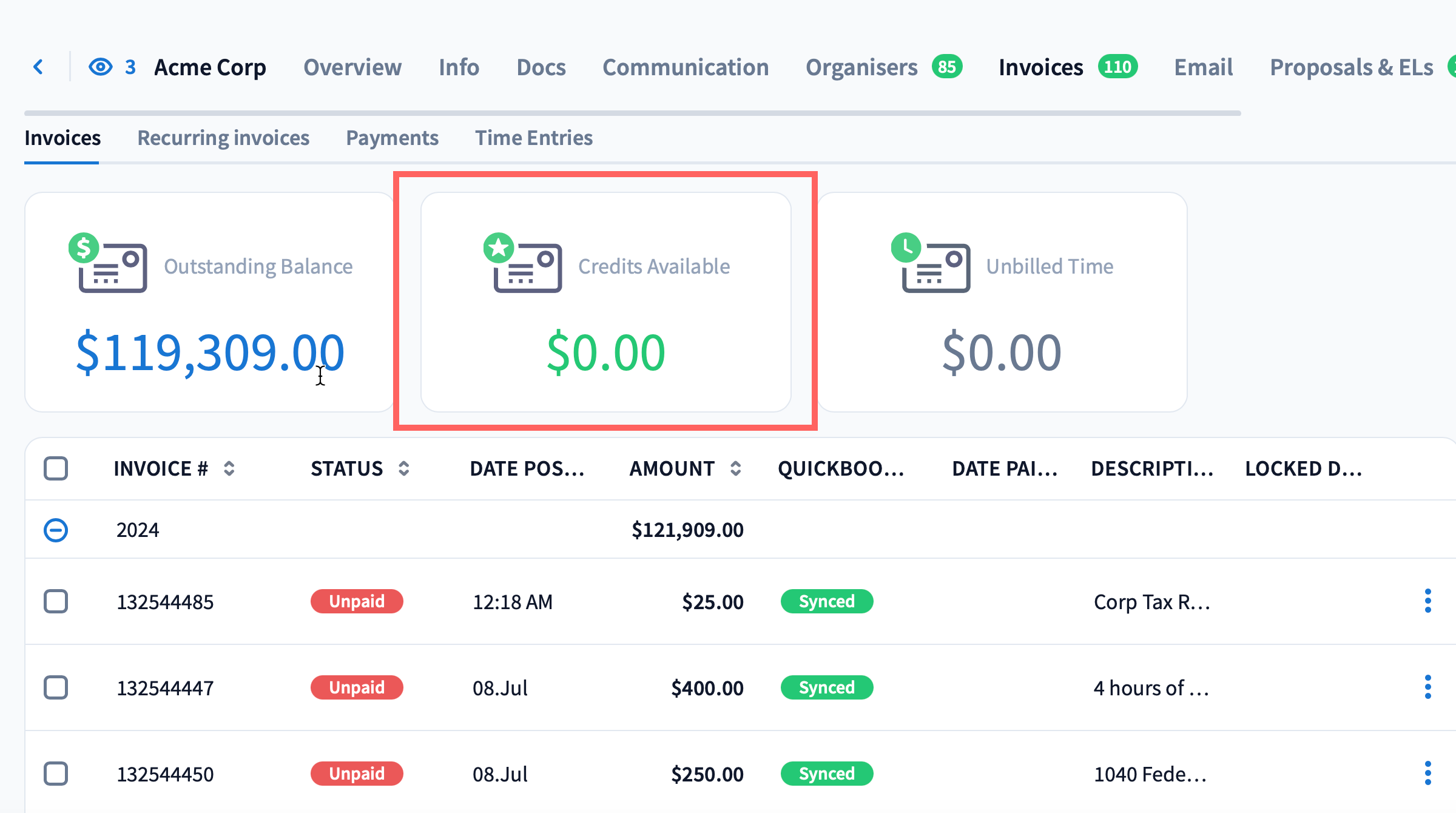
Task: Click the eye watchers icon
Action: pyautogui.click(x=101, y=67)
